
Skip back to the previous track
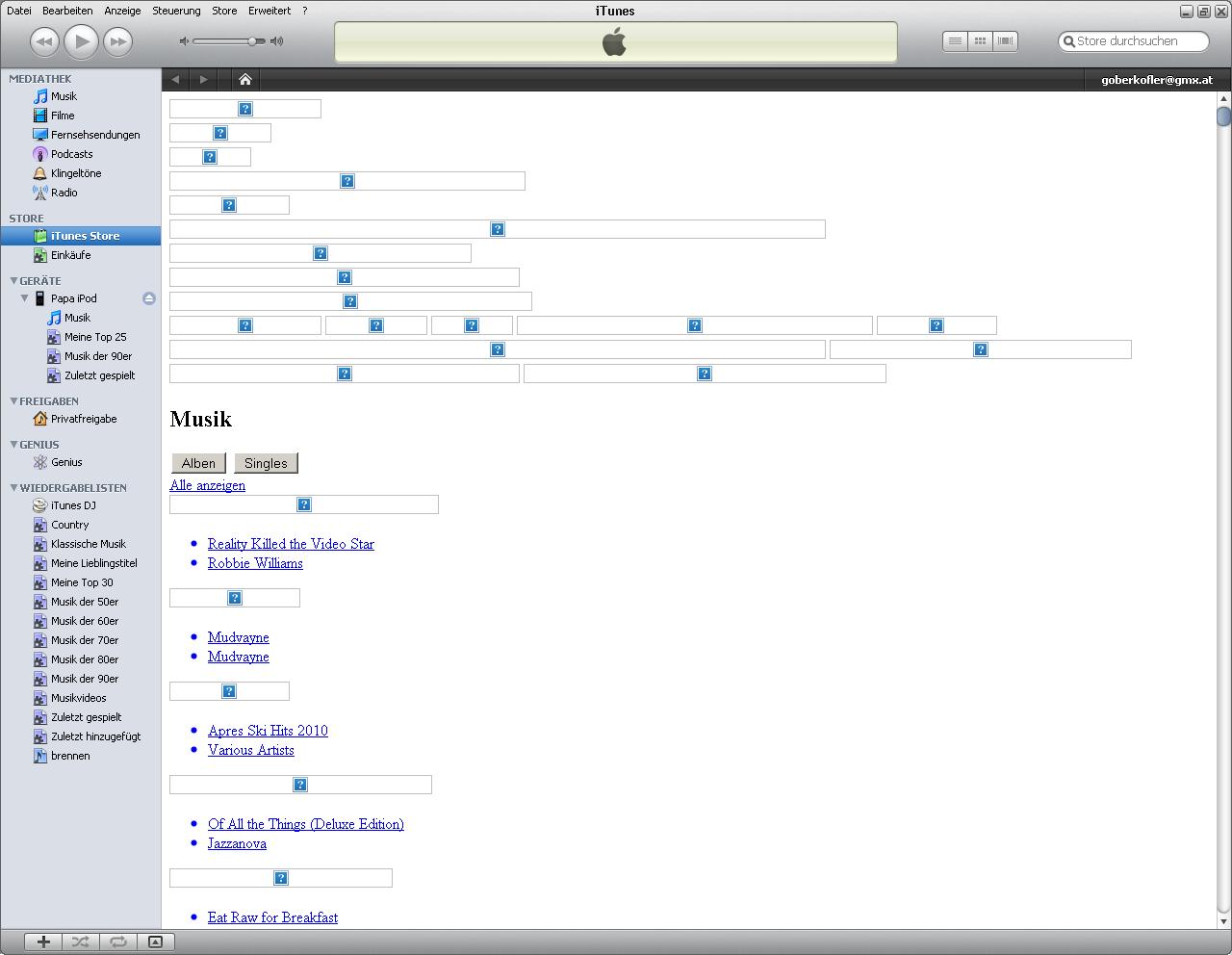pos(44,41)
